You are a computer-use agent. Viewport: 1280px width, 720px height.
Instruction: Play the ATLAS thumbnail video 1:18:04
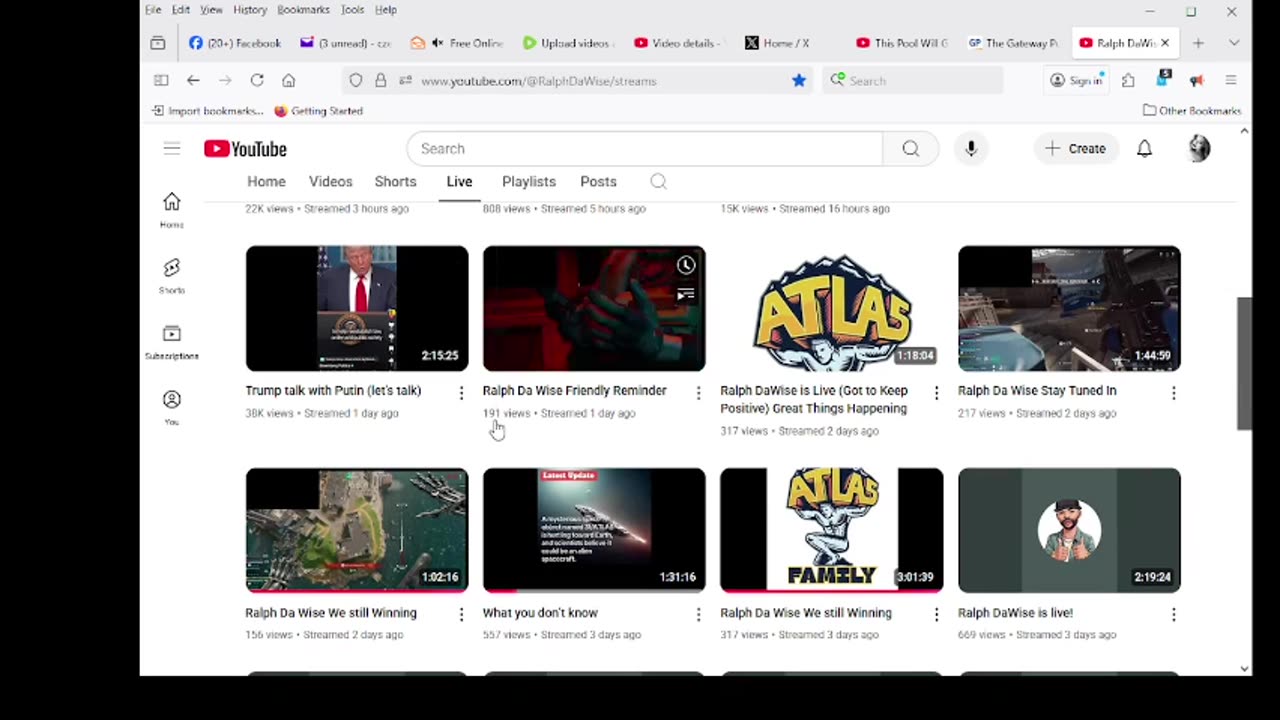tap(831, 308)
